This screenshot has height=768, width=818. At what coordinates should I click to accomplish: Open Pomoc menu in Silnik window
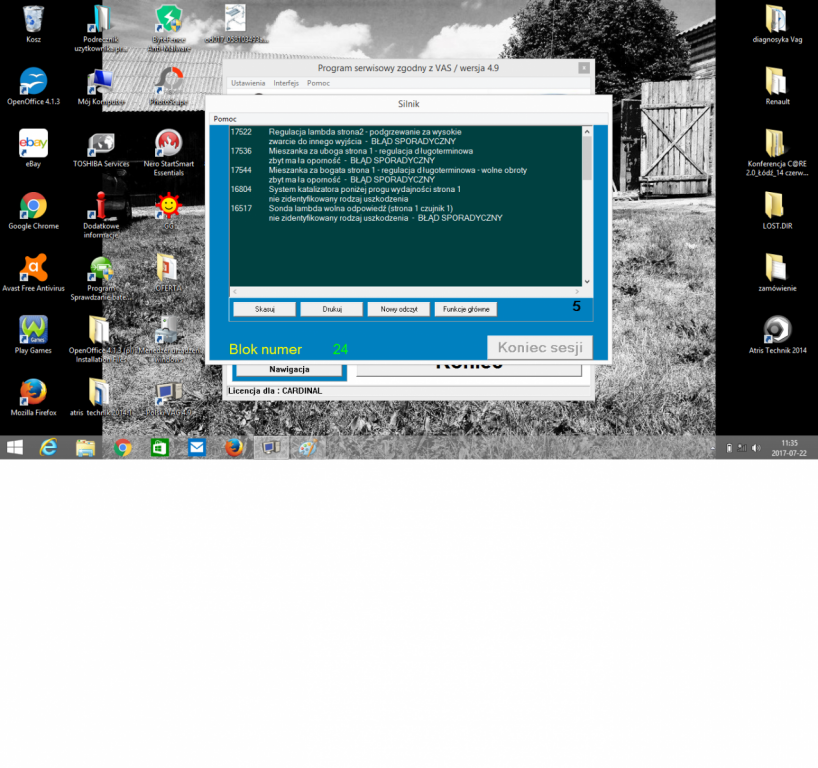coord(225,119)
